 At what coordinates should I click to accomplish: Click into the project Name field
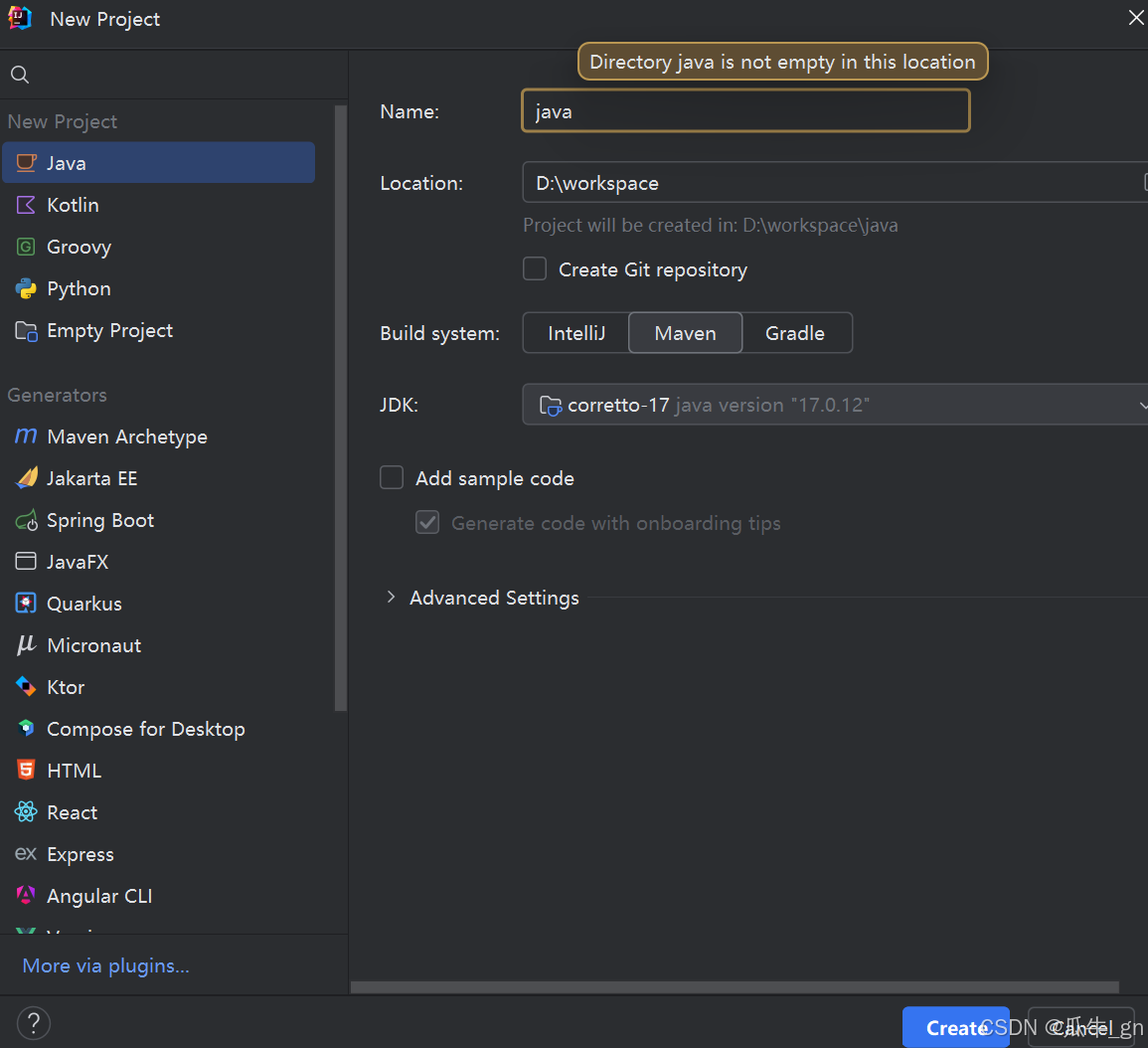[745, 111]
